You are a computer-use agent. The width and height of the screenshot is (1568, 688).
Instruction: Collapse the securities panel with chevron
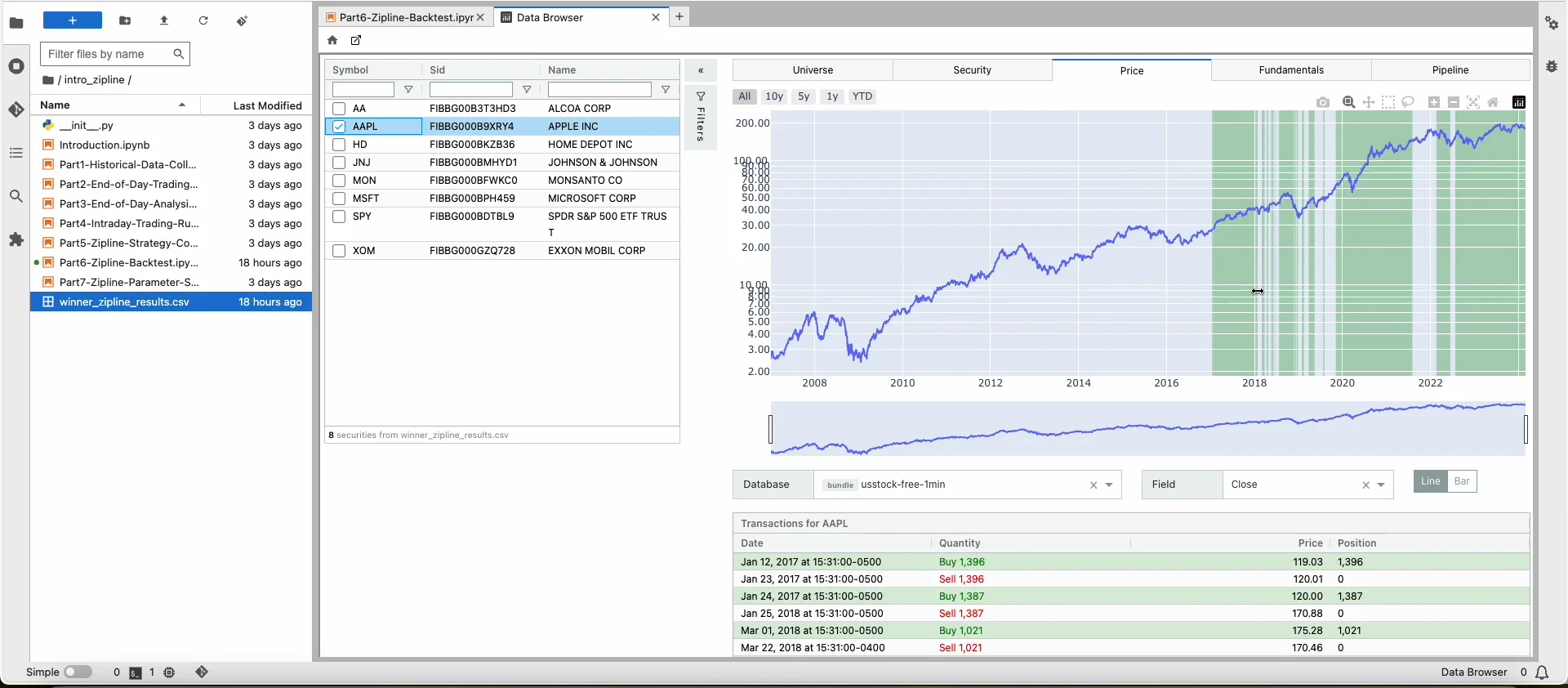701,70
